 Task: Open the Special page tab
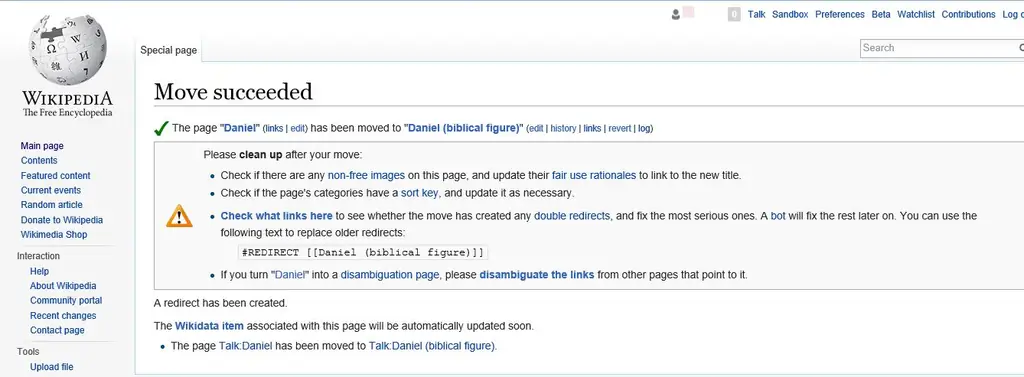point(168,50)
